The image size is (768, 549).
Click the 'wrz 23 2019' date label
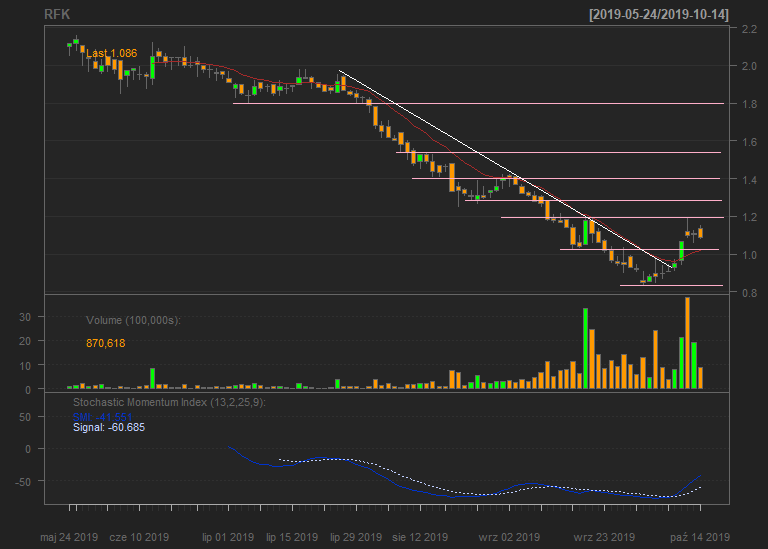click(x=604, y=537)
